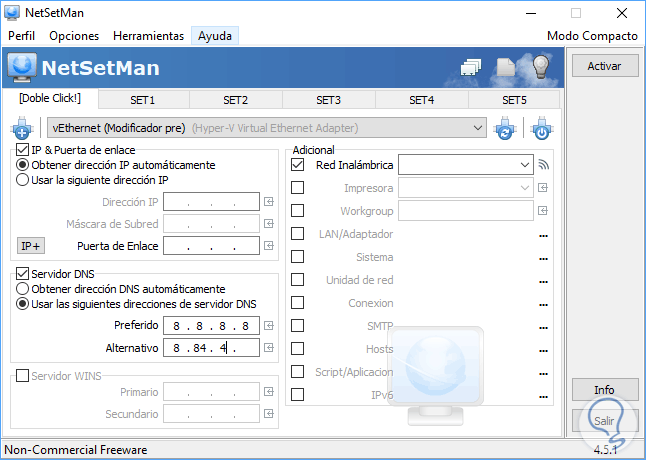Click the Dirección IP address field
The height and width of the screenshot is (460, 646).
click(211, 202)
